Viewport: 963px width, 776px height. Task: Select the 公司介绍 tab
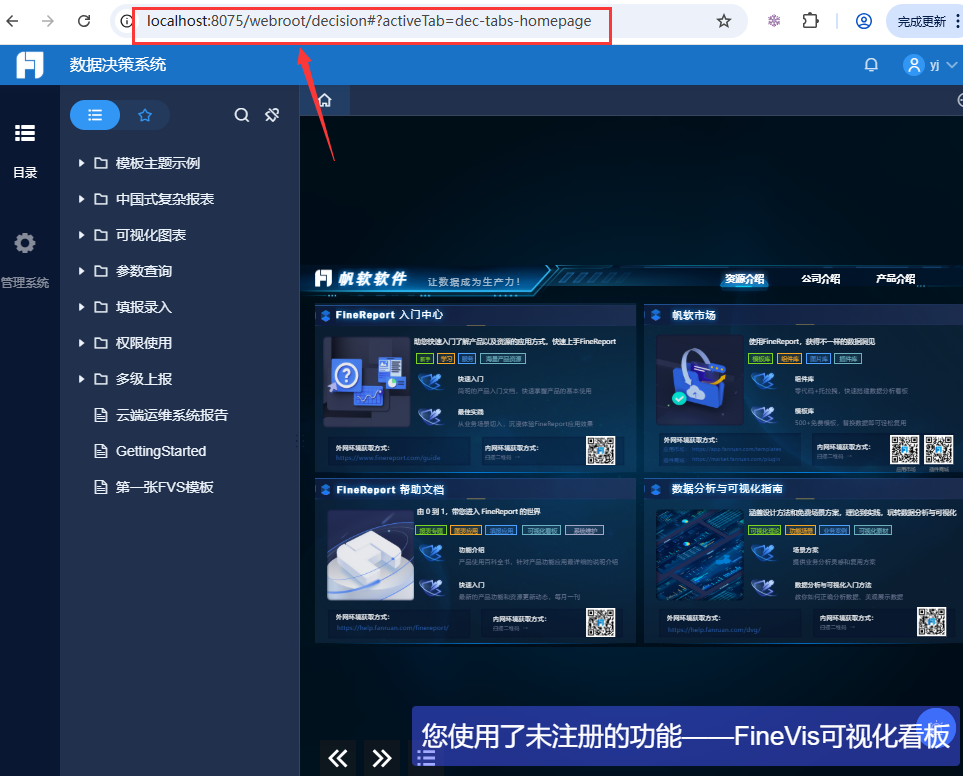820,279
